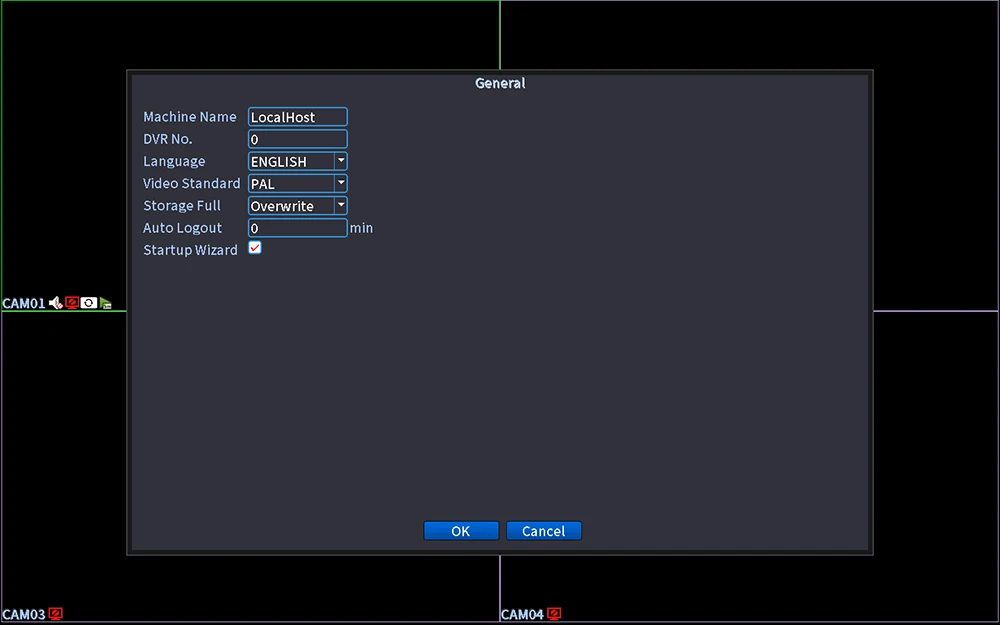This screenshot has height=625, width=1000.
Task: Select the CAM03 channel label
Action: [x=24, y=614]
